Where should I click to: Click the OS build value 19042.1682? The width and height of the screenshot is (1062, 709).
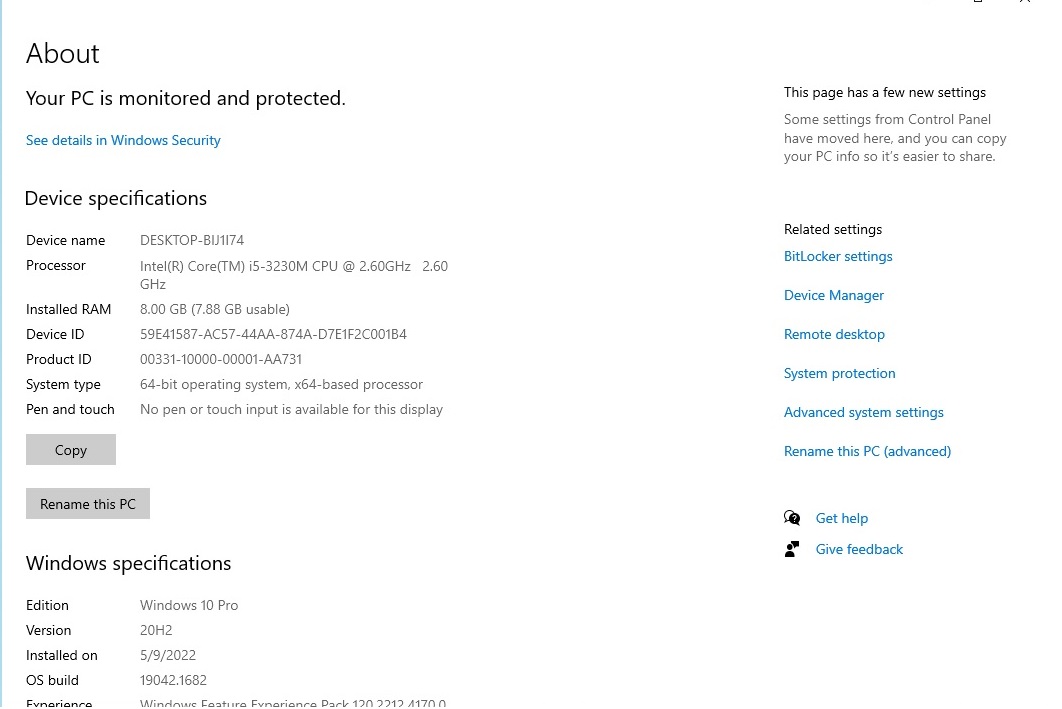click(x=173, y=680)
